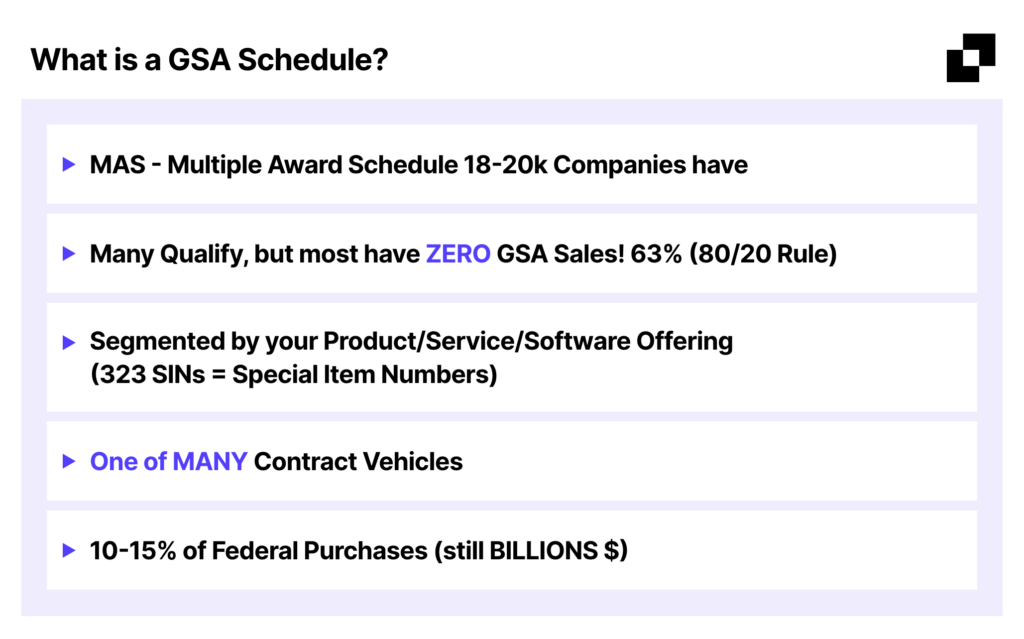Click the word Schedule in the slide title
The width and height of the screenshot is (1024, 639).
[312, 59]
